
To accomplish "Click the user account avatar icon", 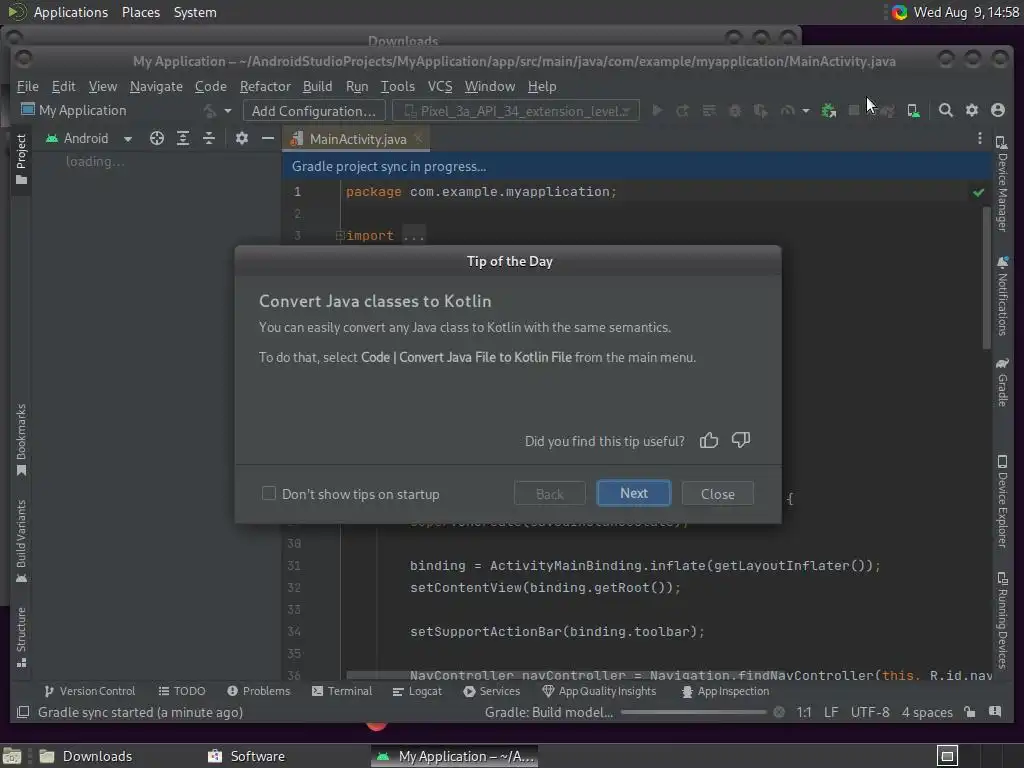I will pyautogui.click(x=998, y=110).
